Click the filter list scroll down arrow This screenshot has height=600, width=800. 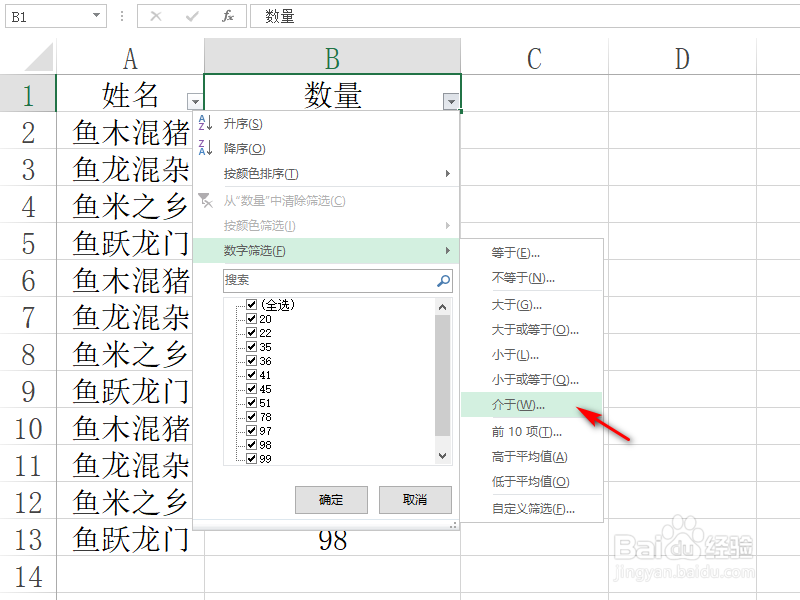click(442, 456)
